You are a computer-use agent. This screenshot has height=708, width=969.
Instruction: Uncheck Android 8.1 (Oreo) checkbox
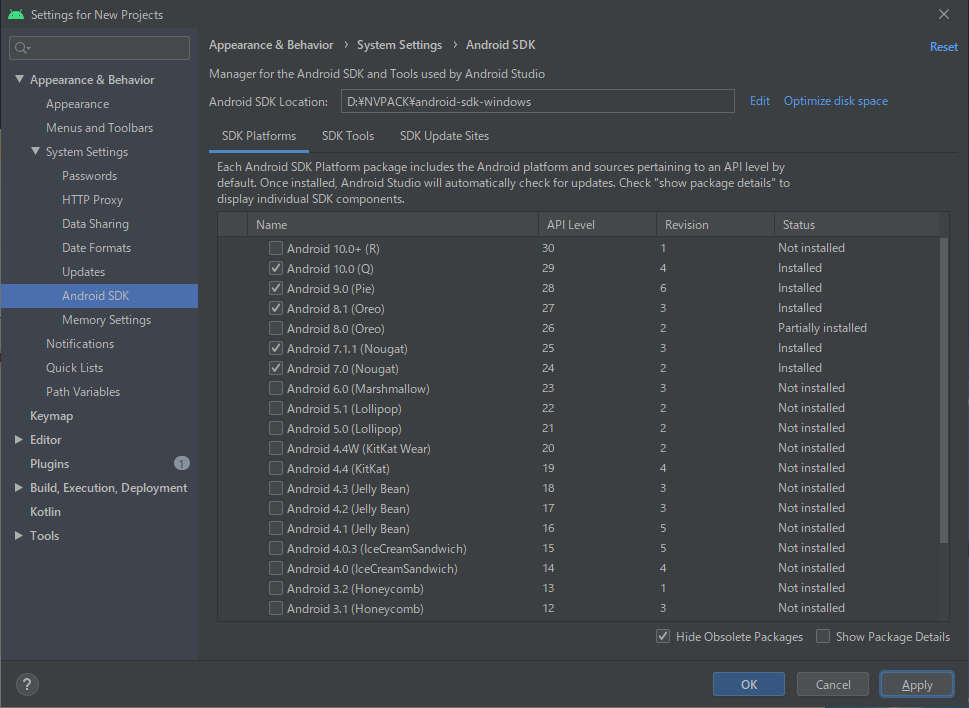[276, 308]
